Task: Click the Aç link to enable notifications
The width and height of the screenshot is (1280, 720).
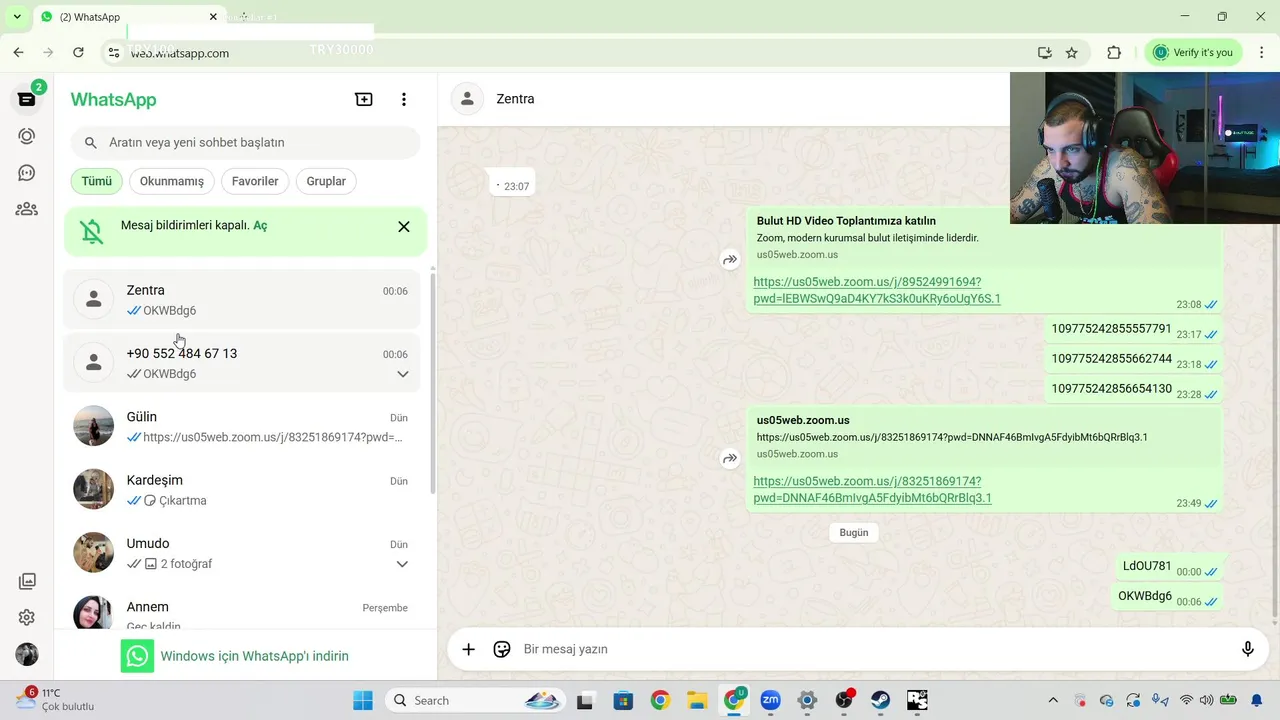Action: 260,226
